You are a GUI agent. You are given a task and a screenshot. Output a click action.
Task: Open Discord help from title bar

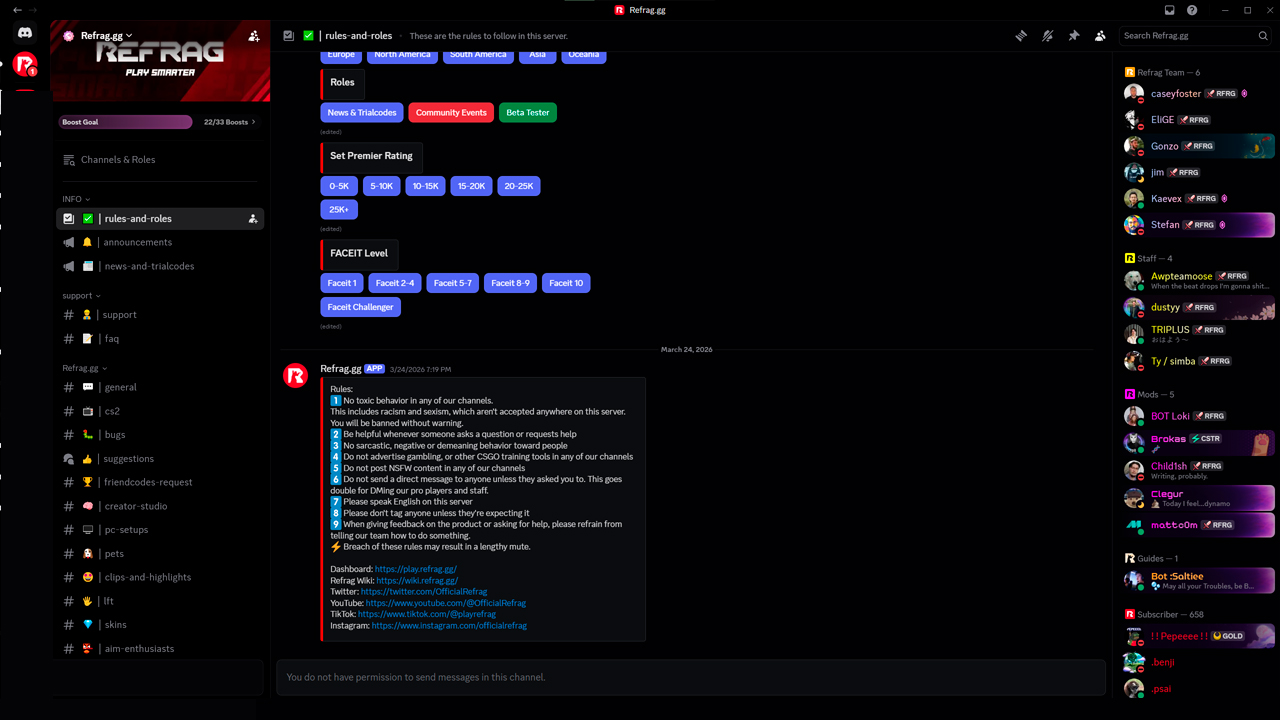pos(1192,10)
